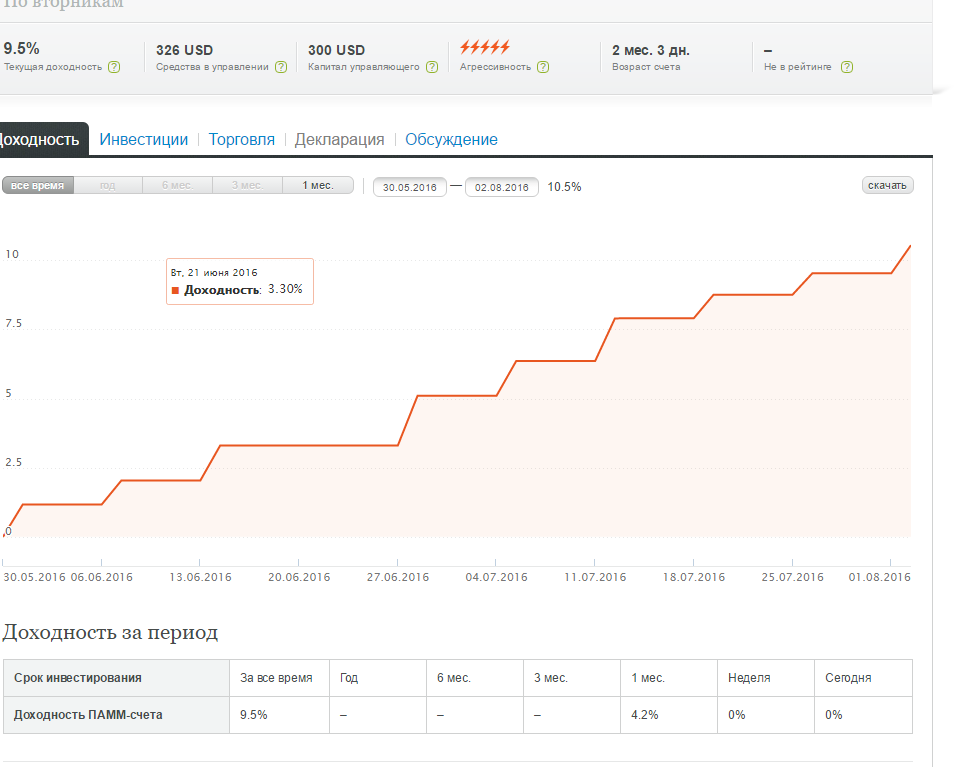This screenshot has width=955, height=767.
Task: Open help icon for Капитал управляющего
Action: (x=432, y=67)
